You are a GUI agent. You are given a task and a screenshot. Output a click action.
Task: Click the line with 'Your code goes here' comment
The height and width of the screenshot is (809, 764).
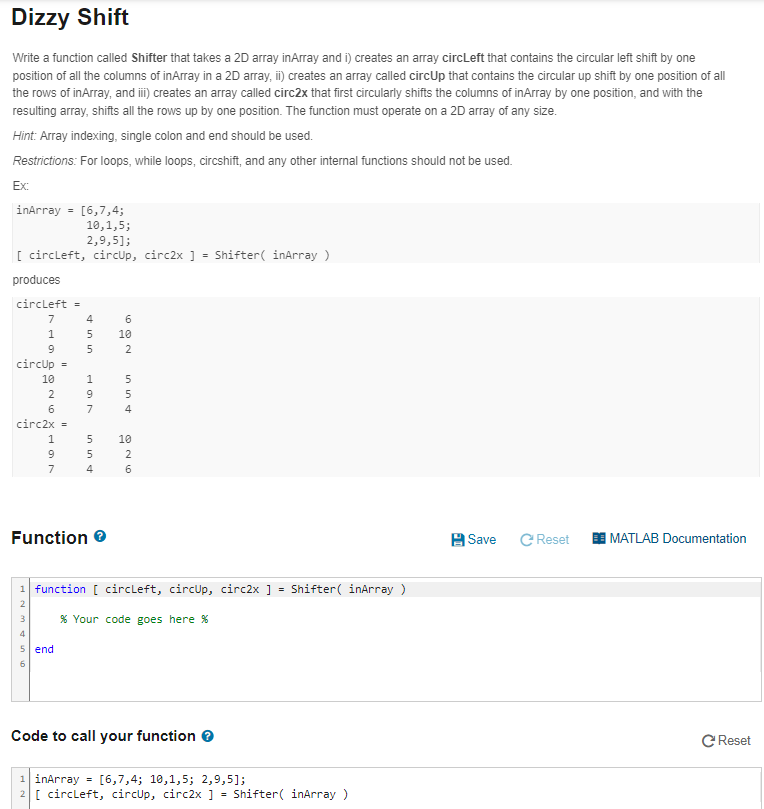click(x=395, y=619)
